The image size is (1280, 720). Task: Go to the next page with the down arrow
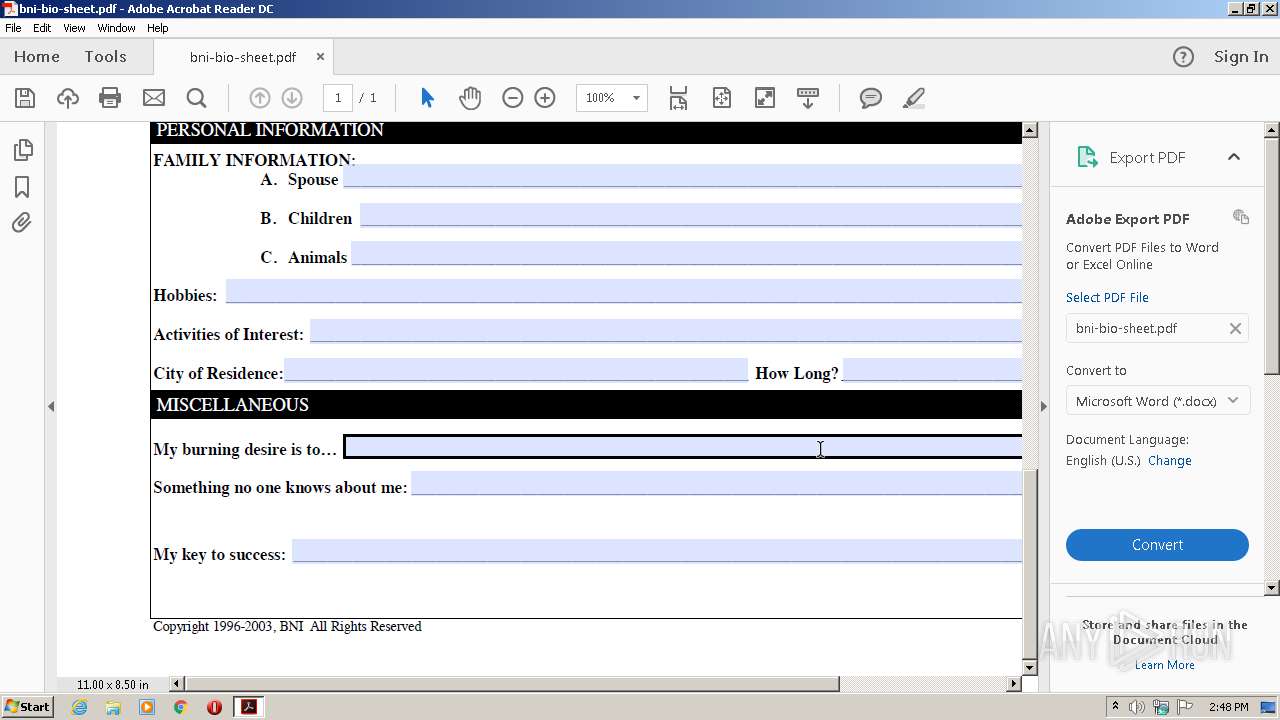click(x=292, y=98)
